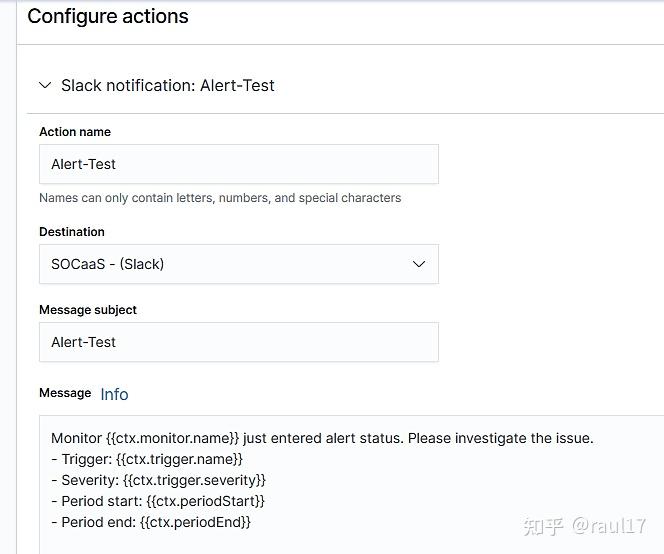Screen dimensions: 664x554
Task: Click the 'Names can only contain letters' help text
Action: pyautogui.click(x=220, y=198)
